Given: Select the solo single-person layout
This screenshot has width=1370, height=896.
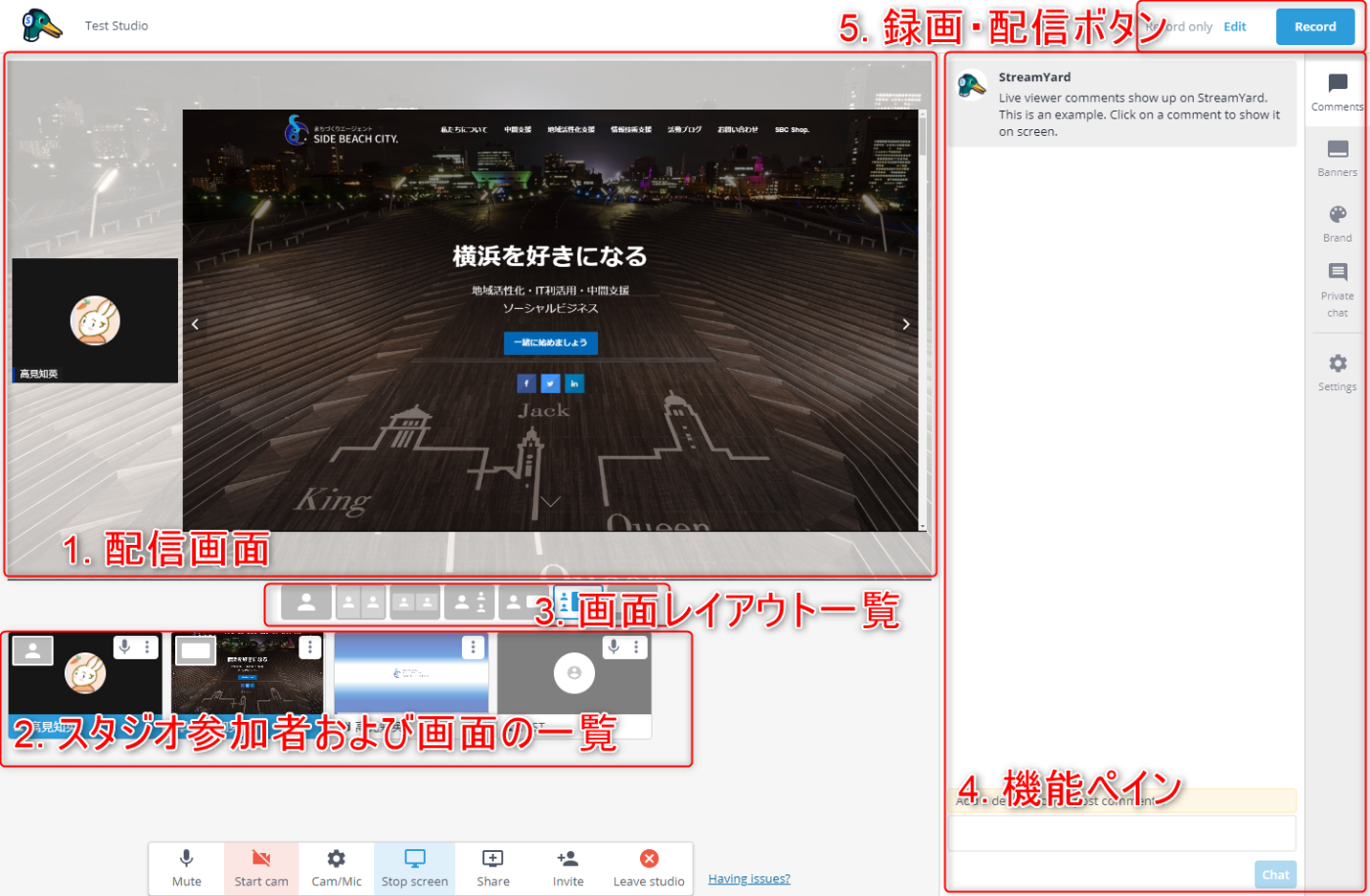Looking at the screenshot, I should 306,603.
